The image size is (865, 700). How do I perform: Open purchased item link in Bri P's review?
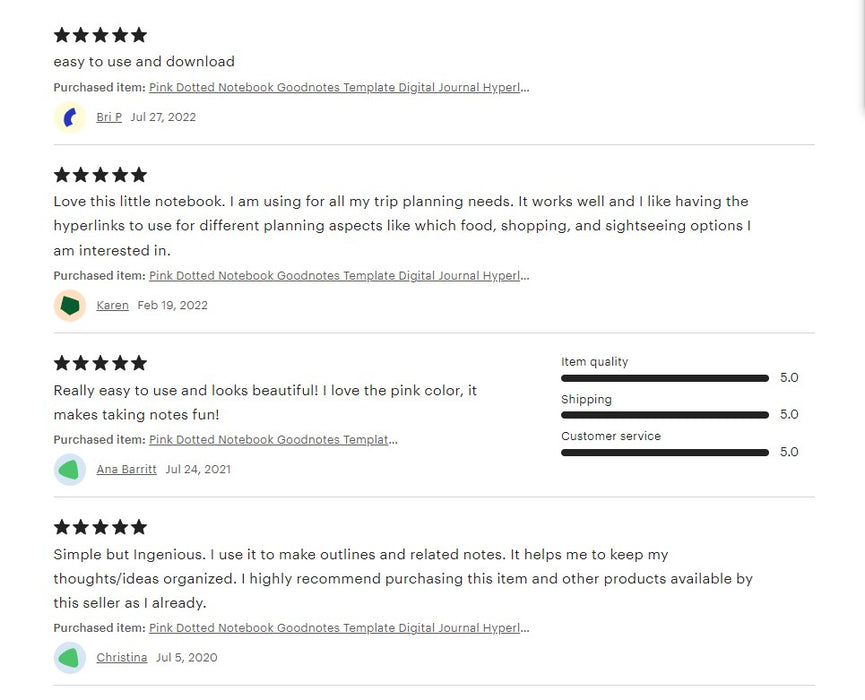(339, 88)
